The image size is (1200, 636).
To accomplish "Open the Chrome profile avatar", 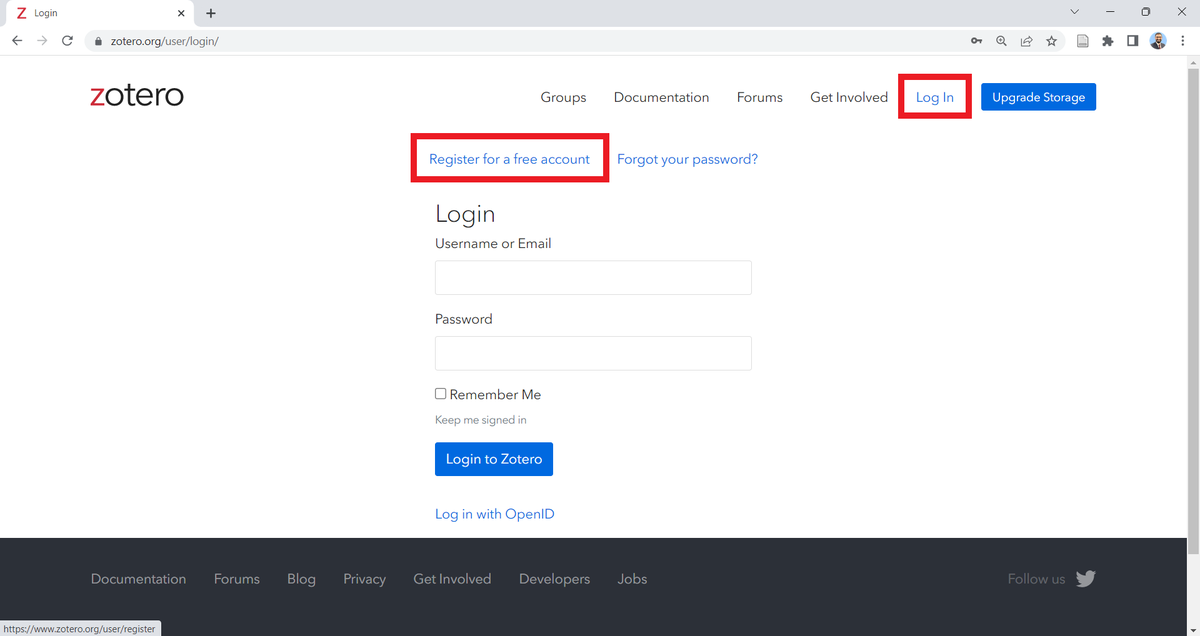I will pyautogui.click(x=1158, y=41).
